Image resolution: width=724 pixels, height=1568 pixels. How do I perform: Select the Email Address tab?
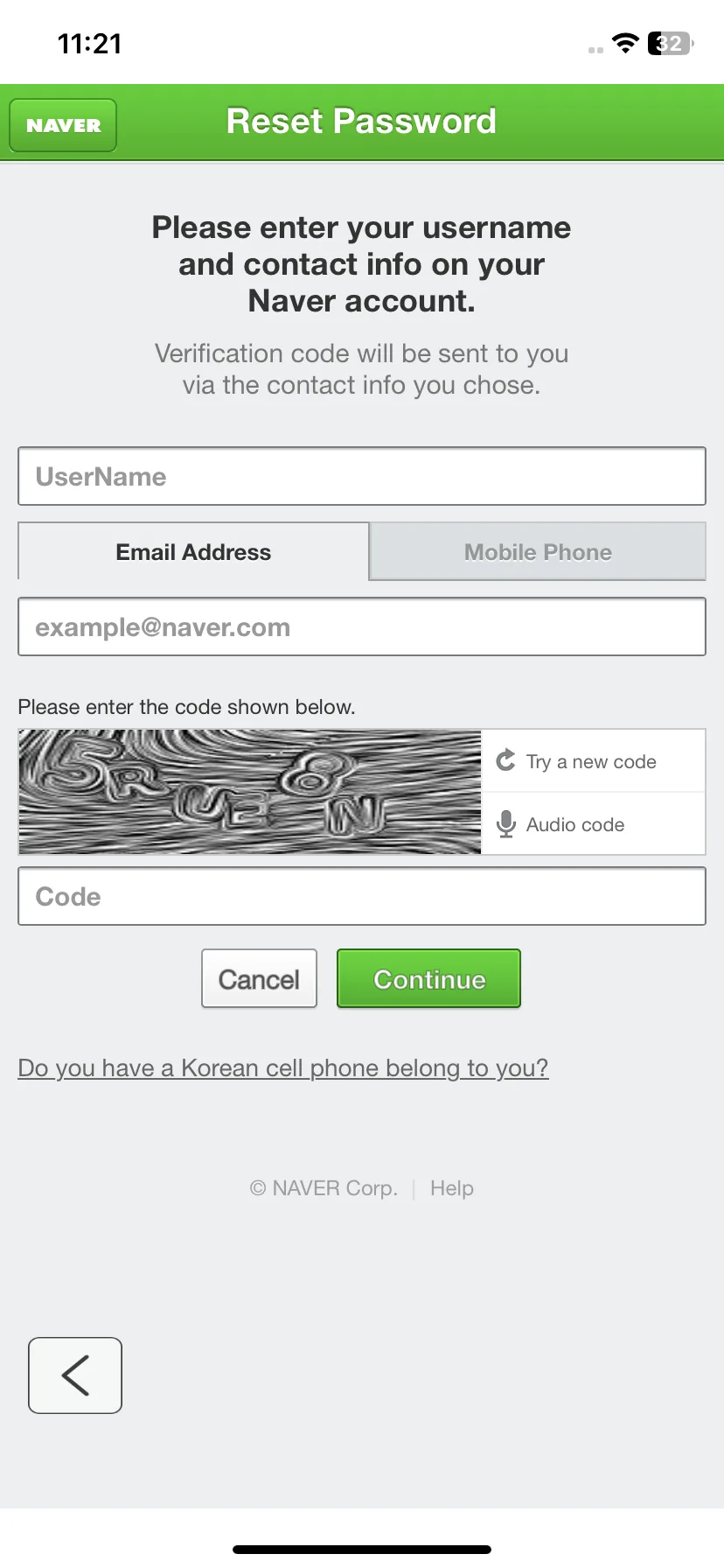[x=193, y=552]
